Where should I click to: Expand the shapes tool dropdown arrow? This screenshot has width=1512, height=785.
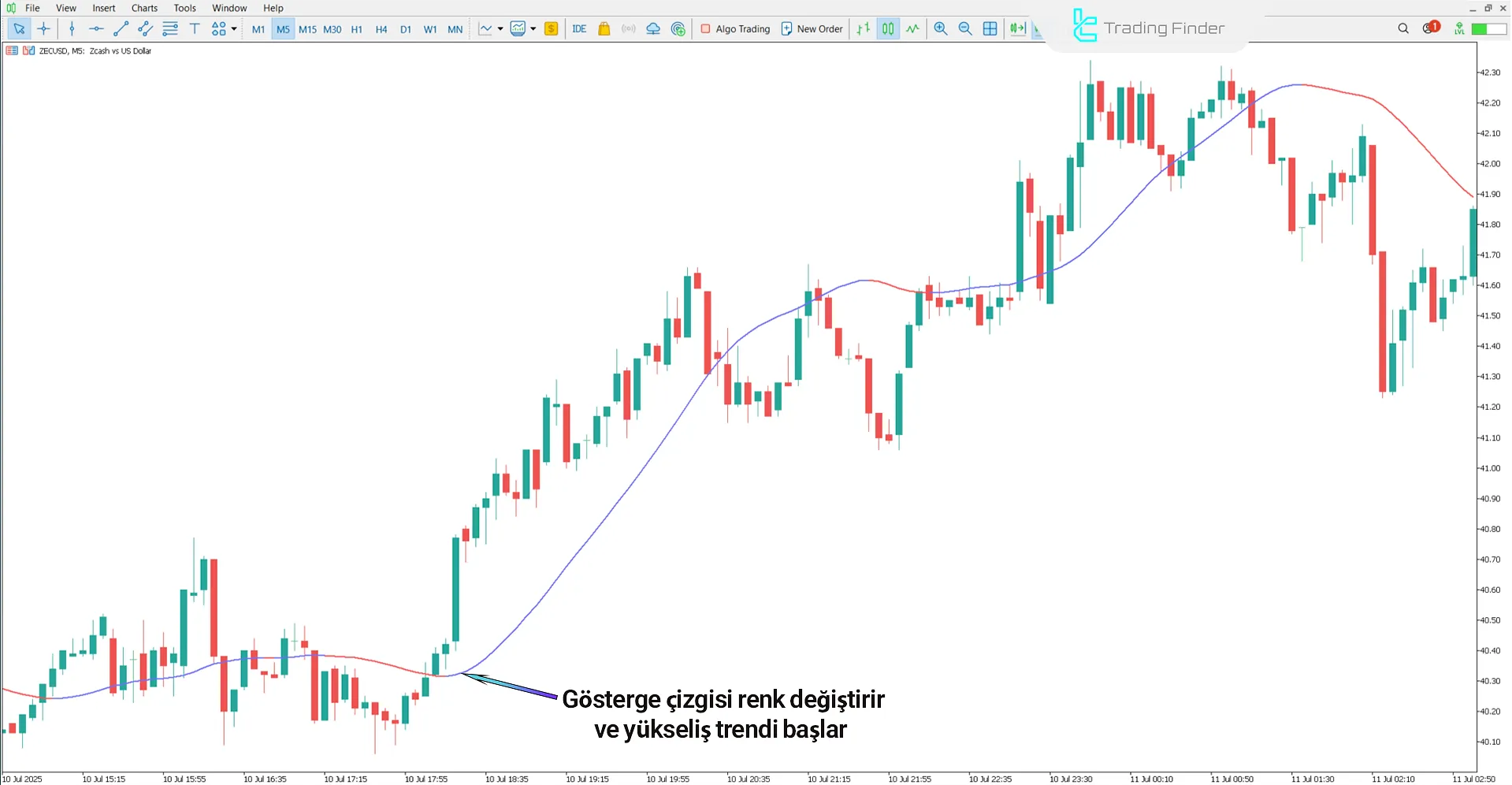pos(234,29)
